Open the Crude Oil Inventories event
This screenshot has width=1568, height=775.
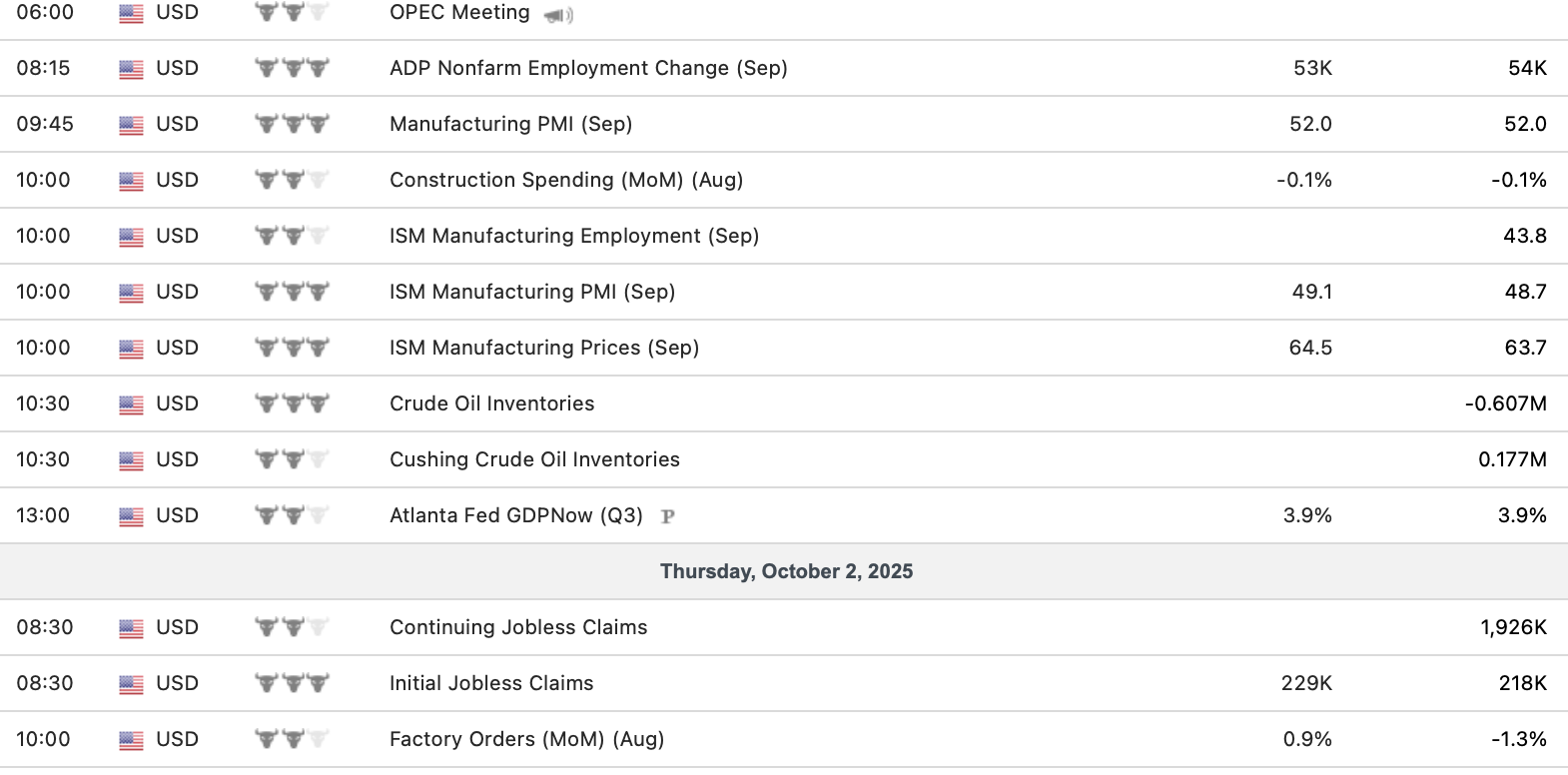coord(491,403)
